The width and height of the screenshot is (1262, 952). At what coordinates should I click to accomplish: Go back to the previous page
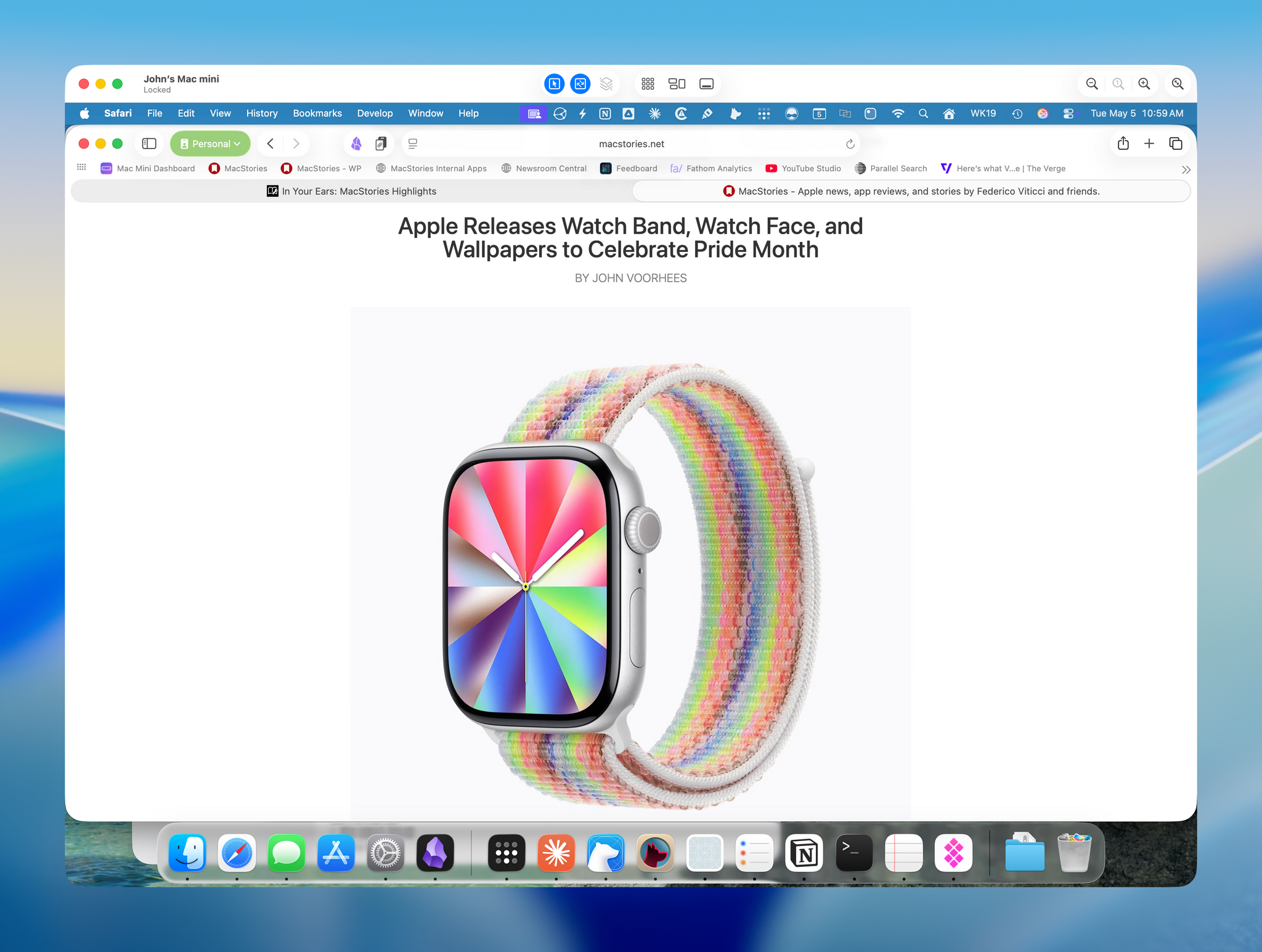(x=271, y=144)
